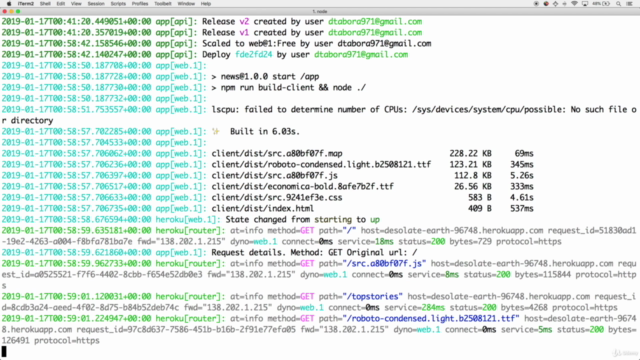Screen dimensions: 640x360
Task: Open Notification Center list icon
Action: tap(629, 4)
